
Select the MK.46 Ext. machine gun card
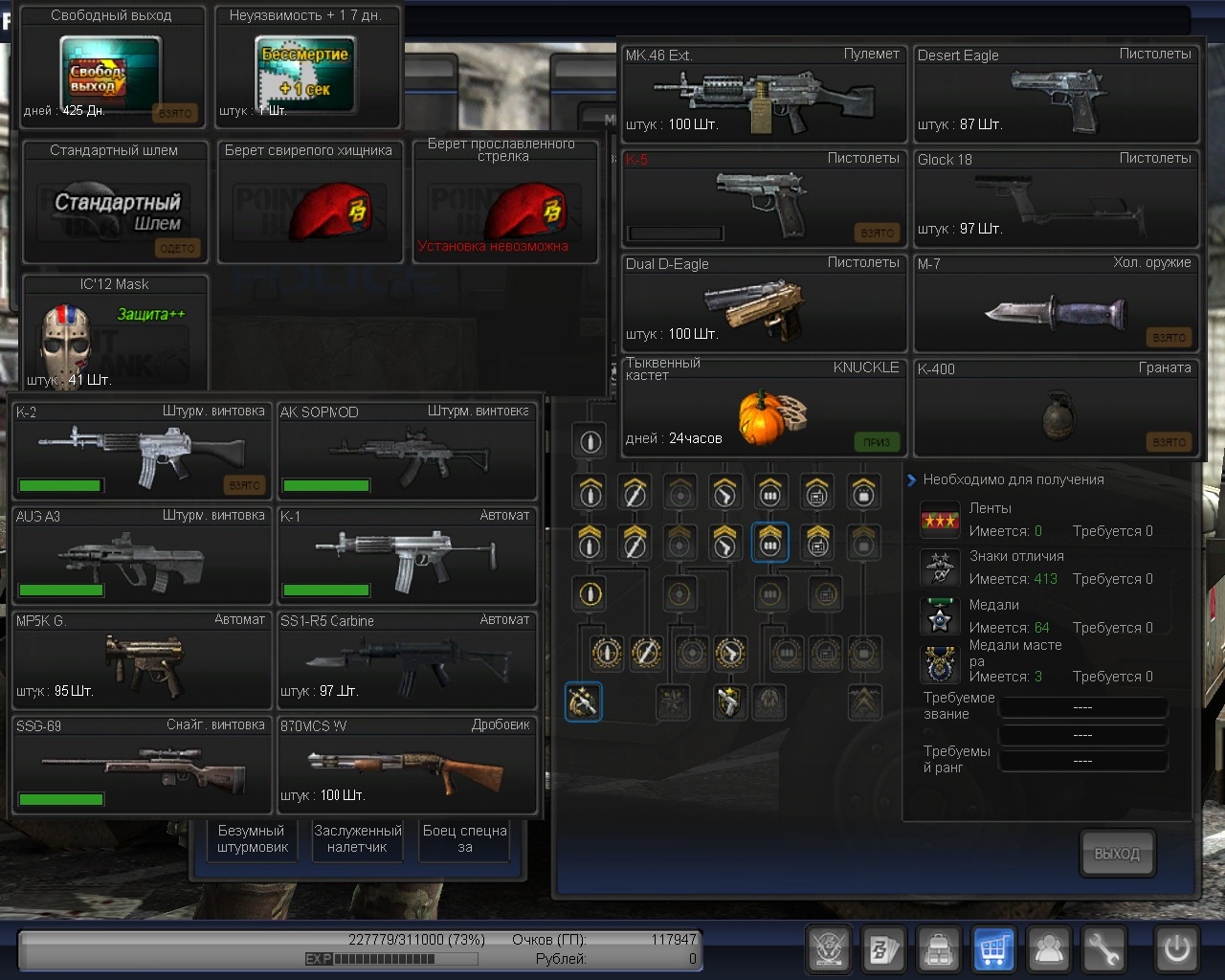click(x=764, y=94)
